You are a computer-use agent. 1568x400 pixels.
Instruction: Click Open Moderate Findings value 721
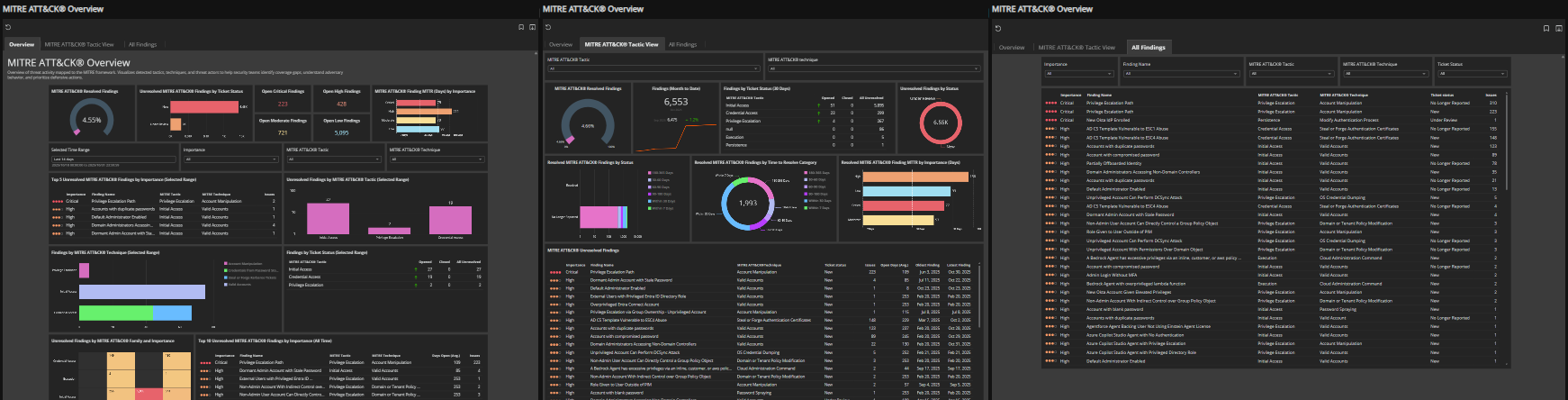point(283,132)
